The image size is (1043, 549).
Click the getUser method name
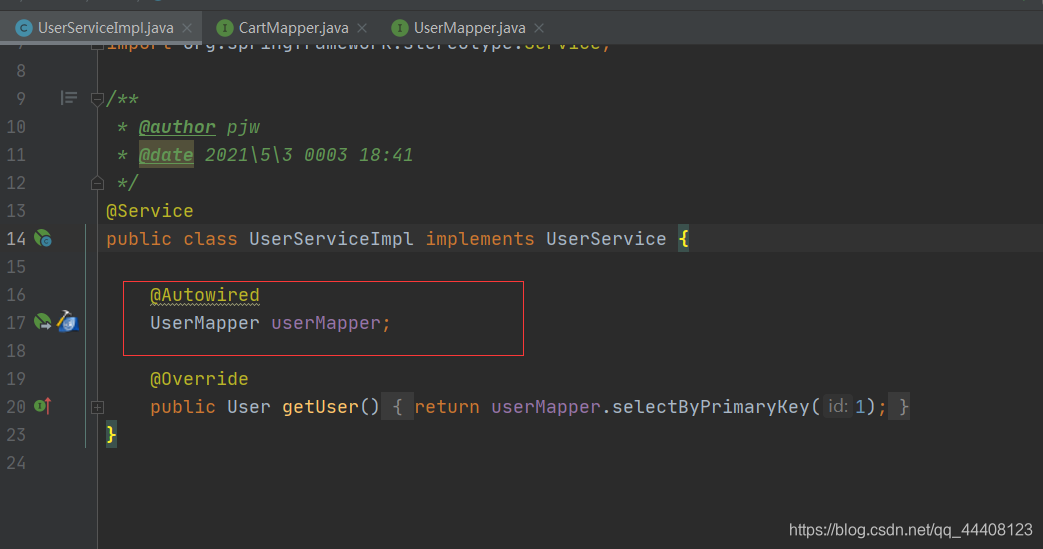click(320, 407)
